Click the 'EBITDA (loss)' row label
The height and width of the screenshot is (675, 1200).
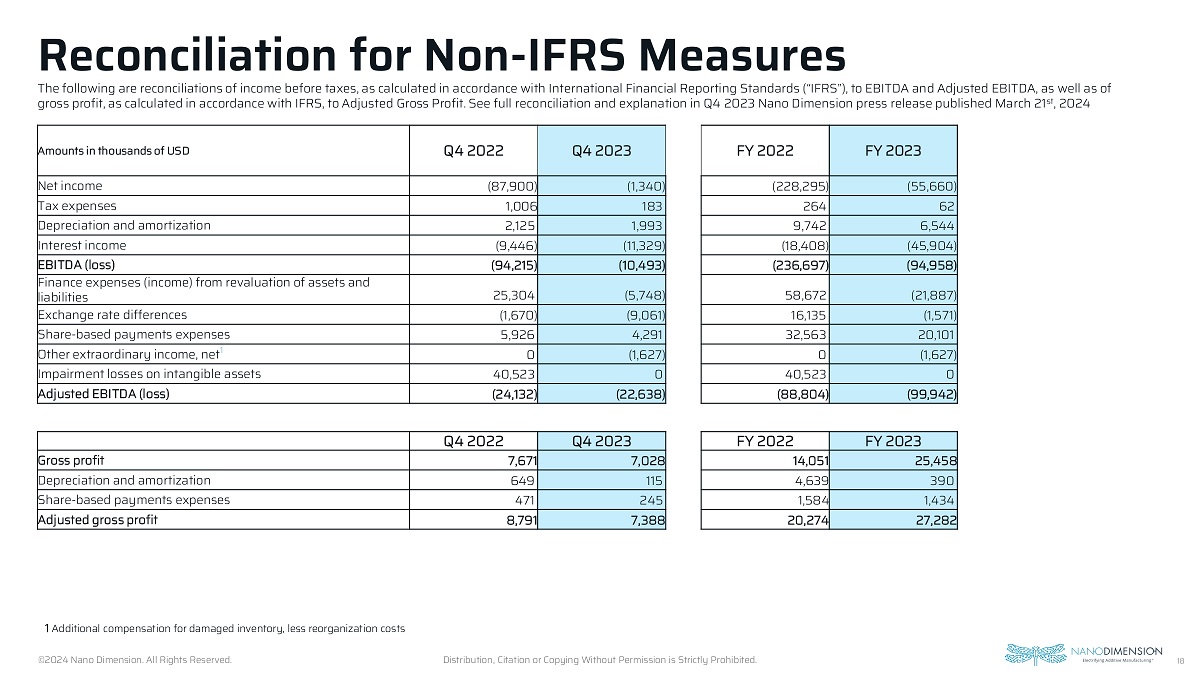(77, 263)
